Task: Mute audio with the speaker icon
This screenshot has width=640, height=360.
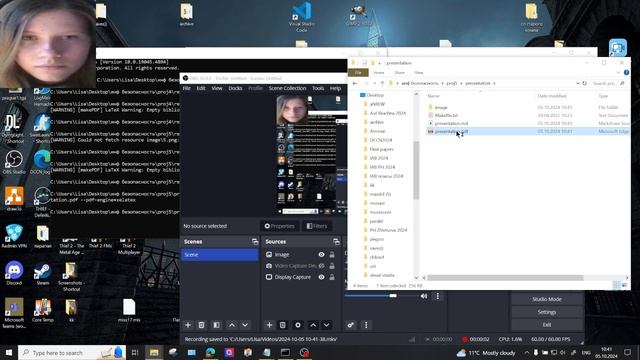Action: tap(424, 296)
